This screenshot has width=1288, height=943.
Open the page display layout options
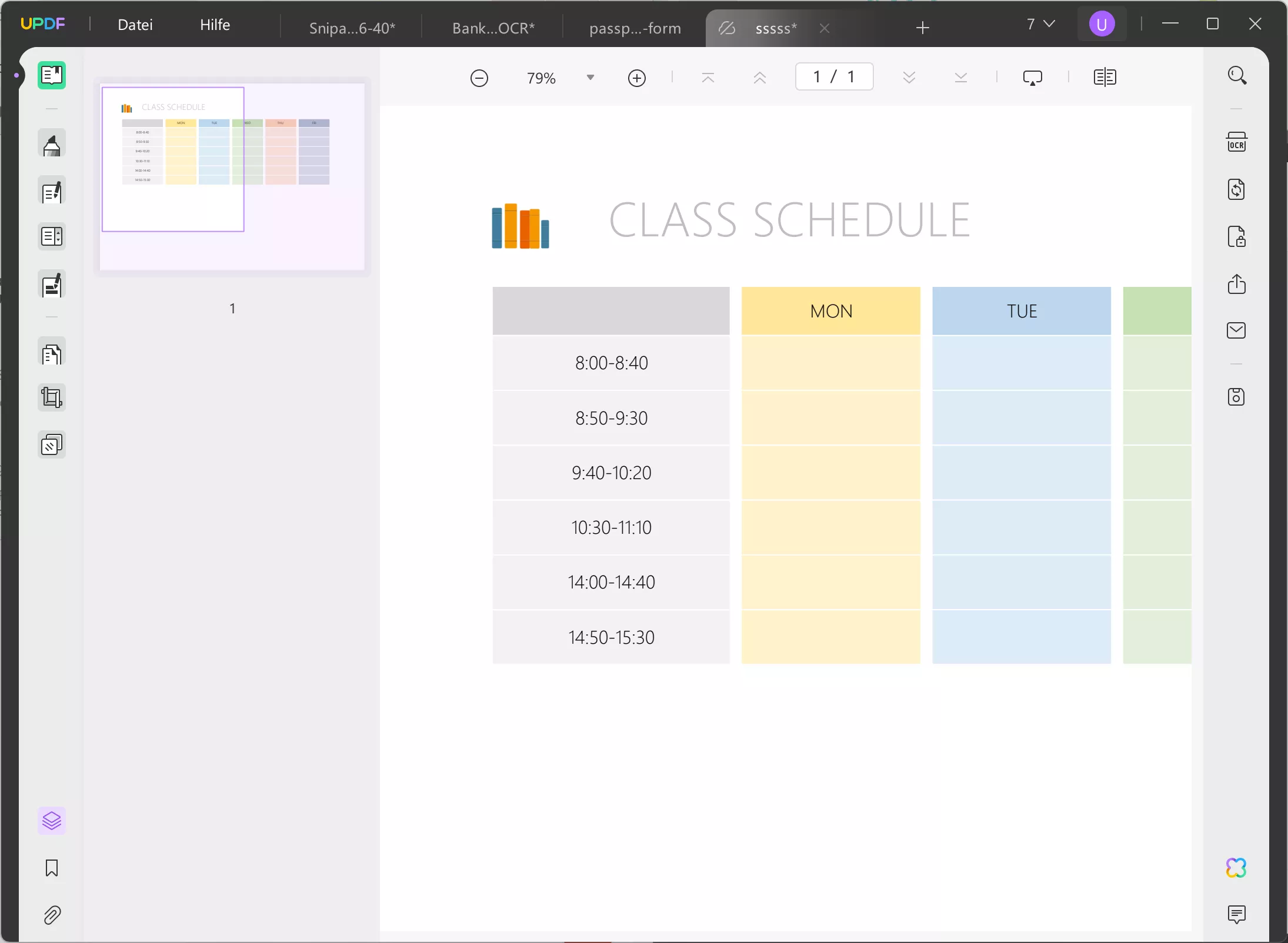click(1105, 78)
